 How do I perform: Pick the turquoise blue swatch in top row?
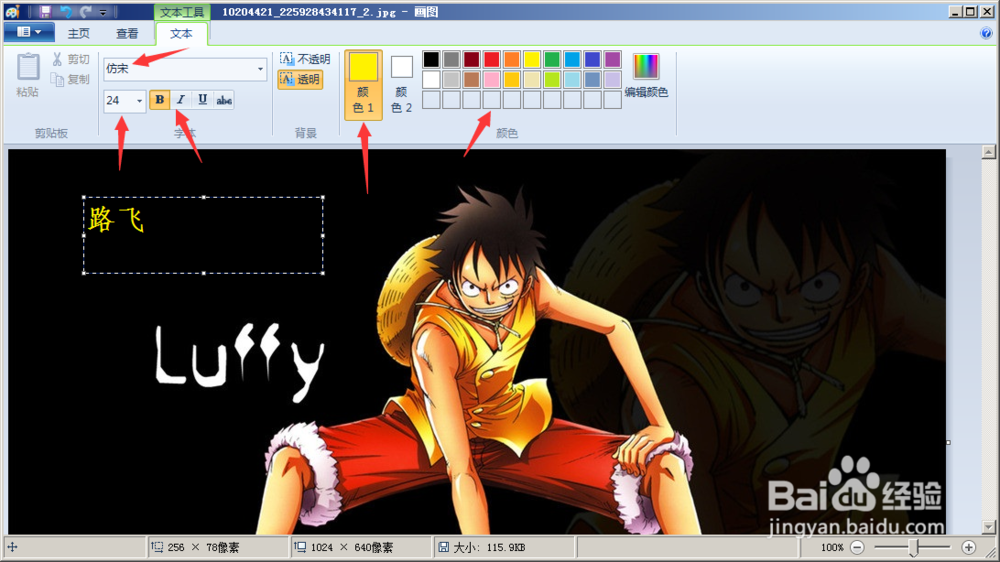pos(572,59)
